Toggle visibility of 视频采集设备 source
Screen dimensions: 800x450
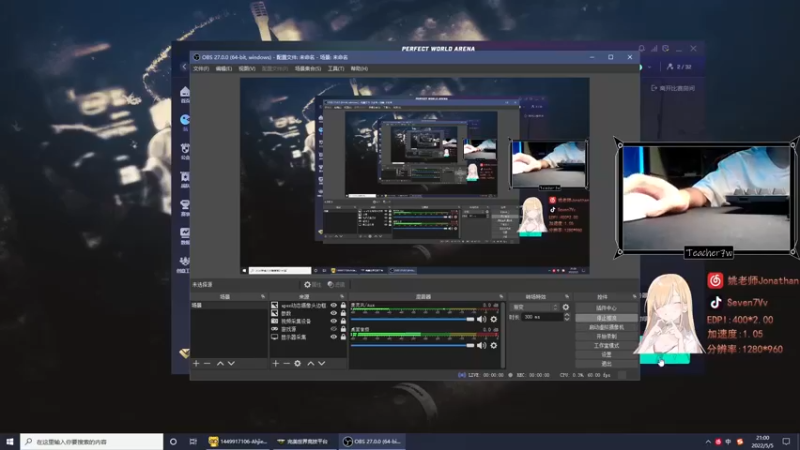click(x=334, y=321)
